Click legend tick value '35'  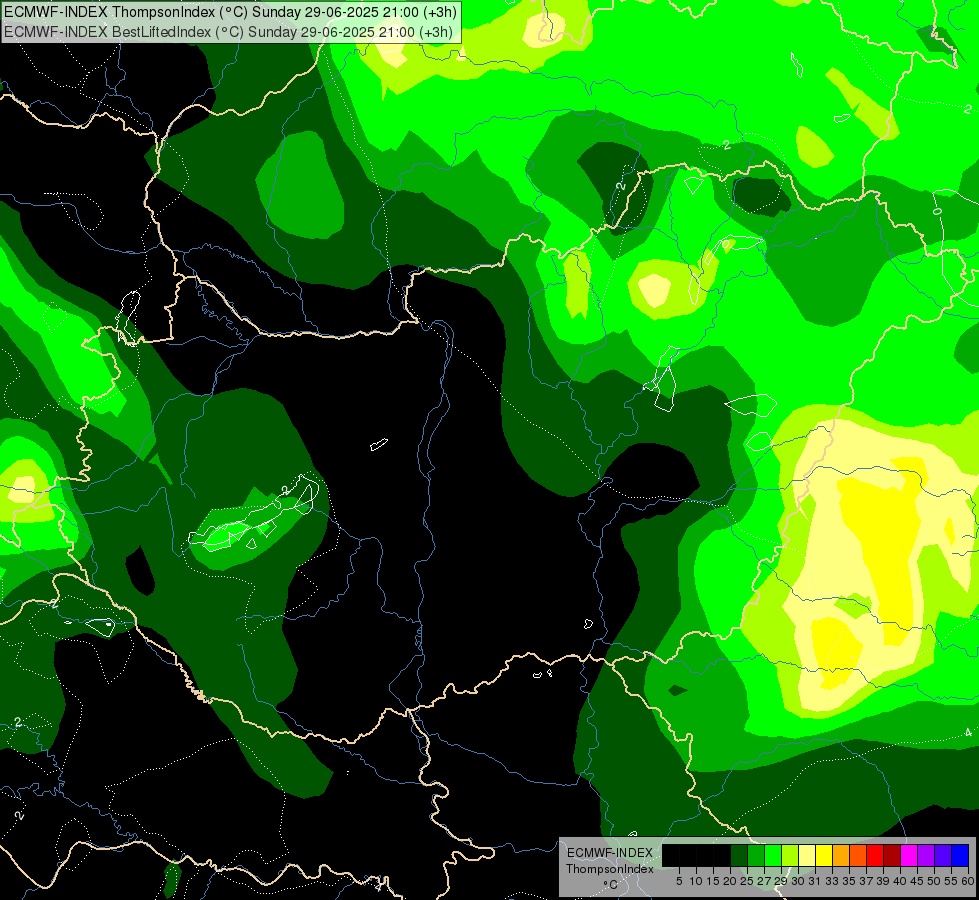[850, 881]
